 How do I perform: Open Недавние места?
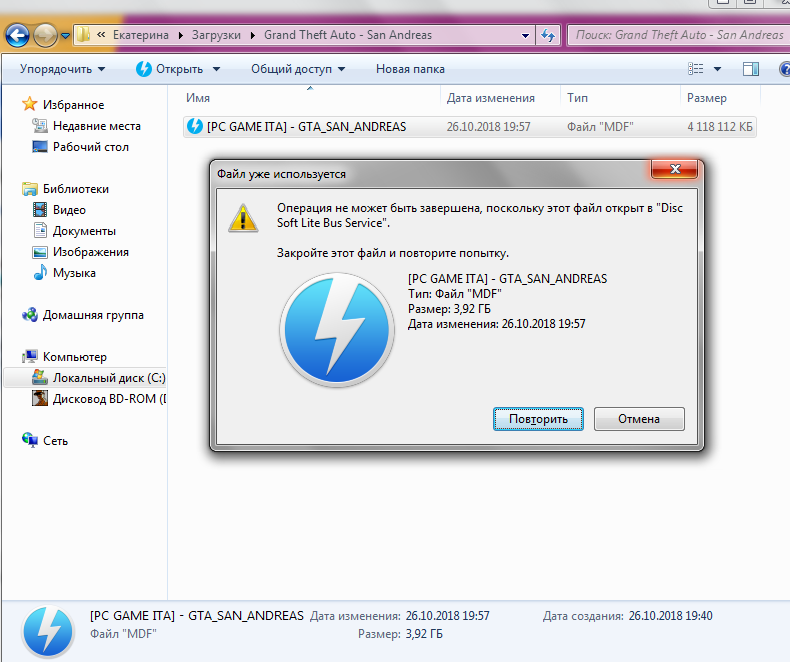coord(97,126)
